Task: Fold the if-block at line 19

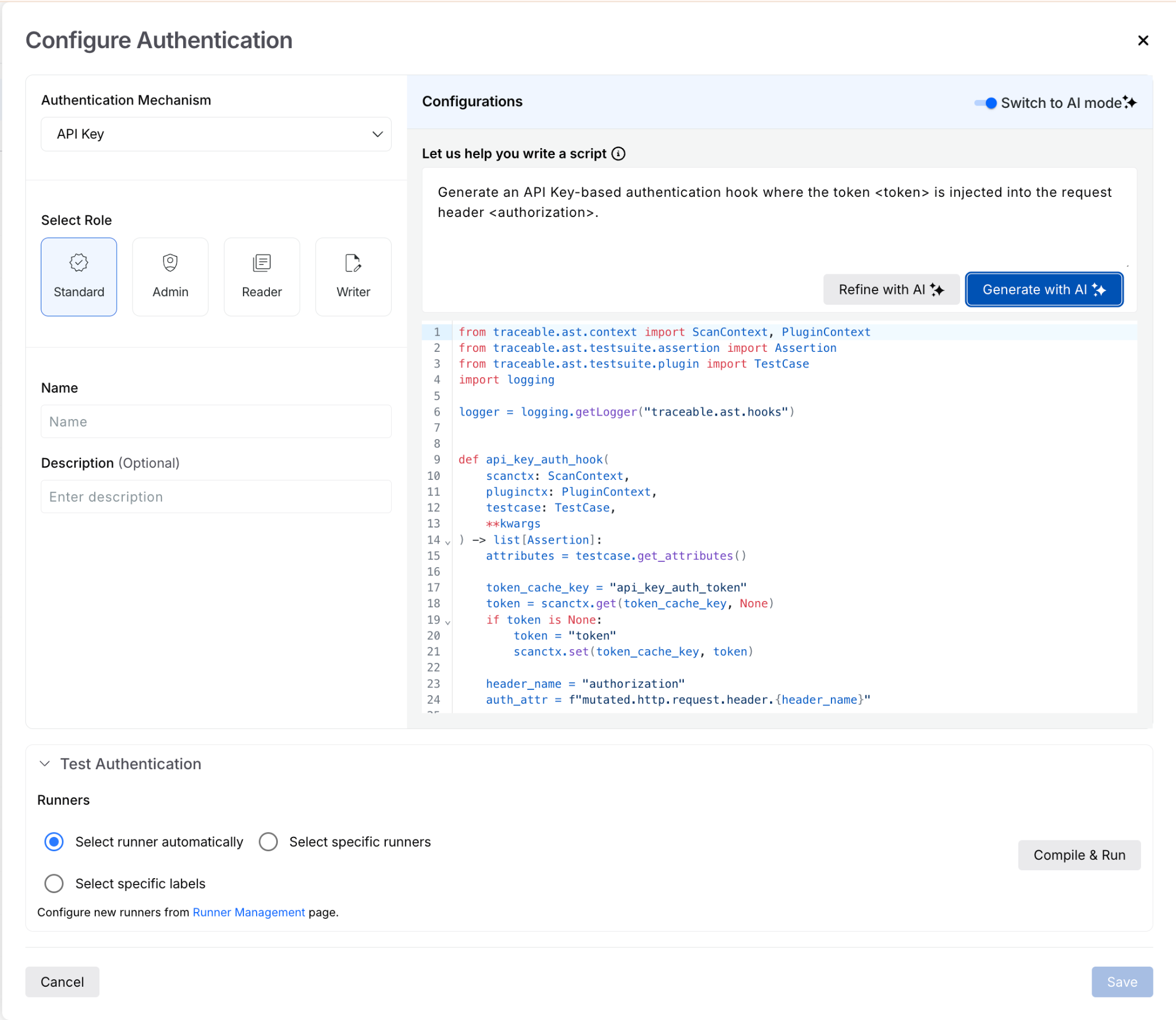Action: click(448, 622)
